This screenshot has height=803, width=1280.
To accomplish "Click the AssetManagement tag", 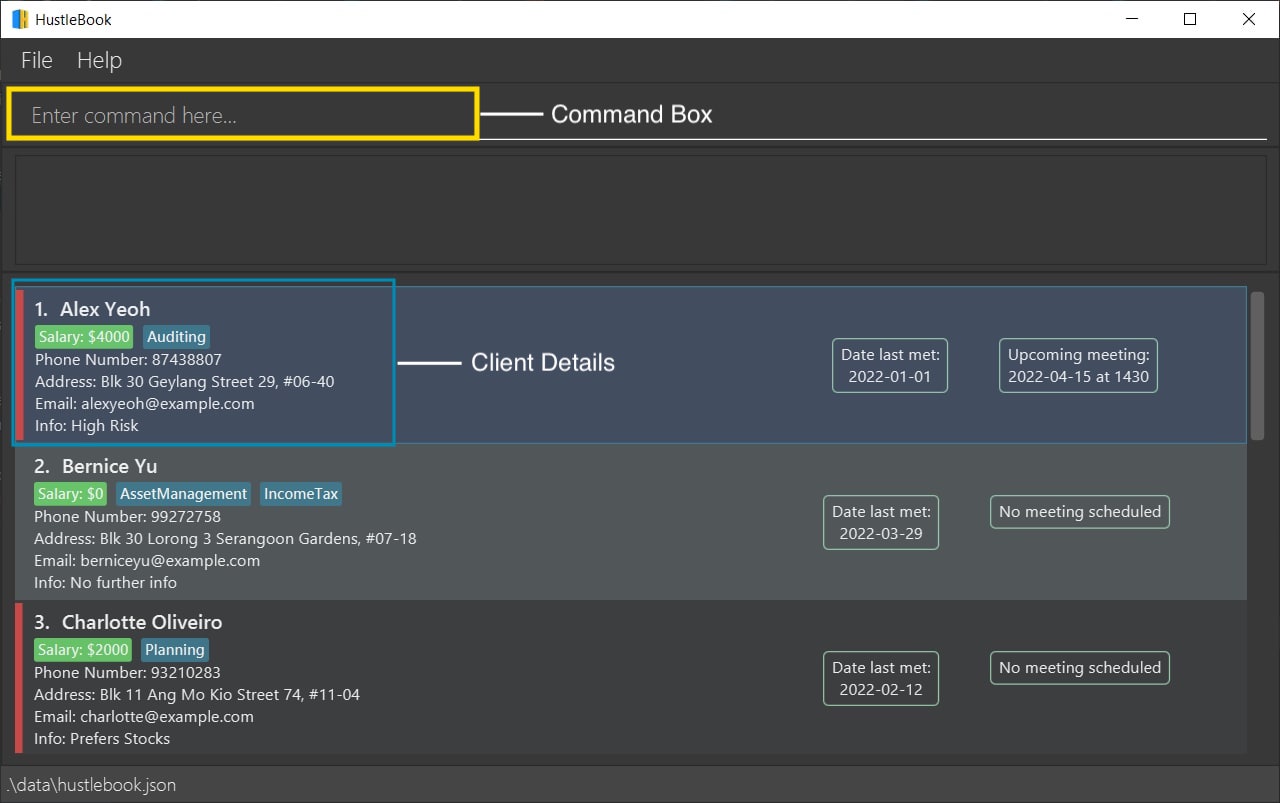I will tap(184, 494).
